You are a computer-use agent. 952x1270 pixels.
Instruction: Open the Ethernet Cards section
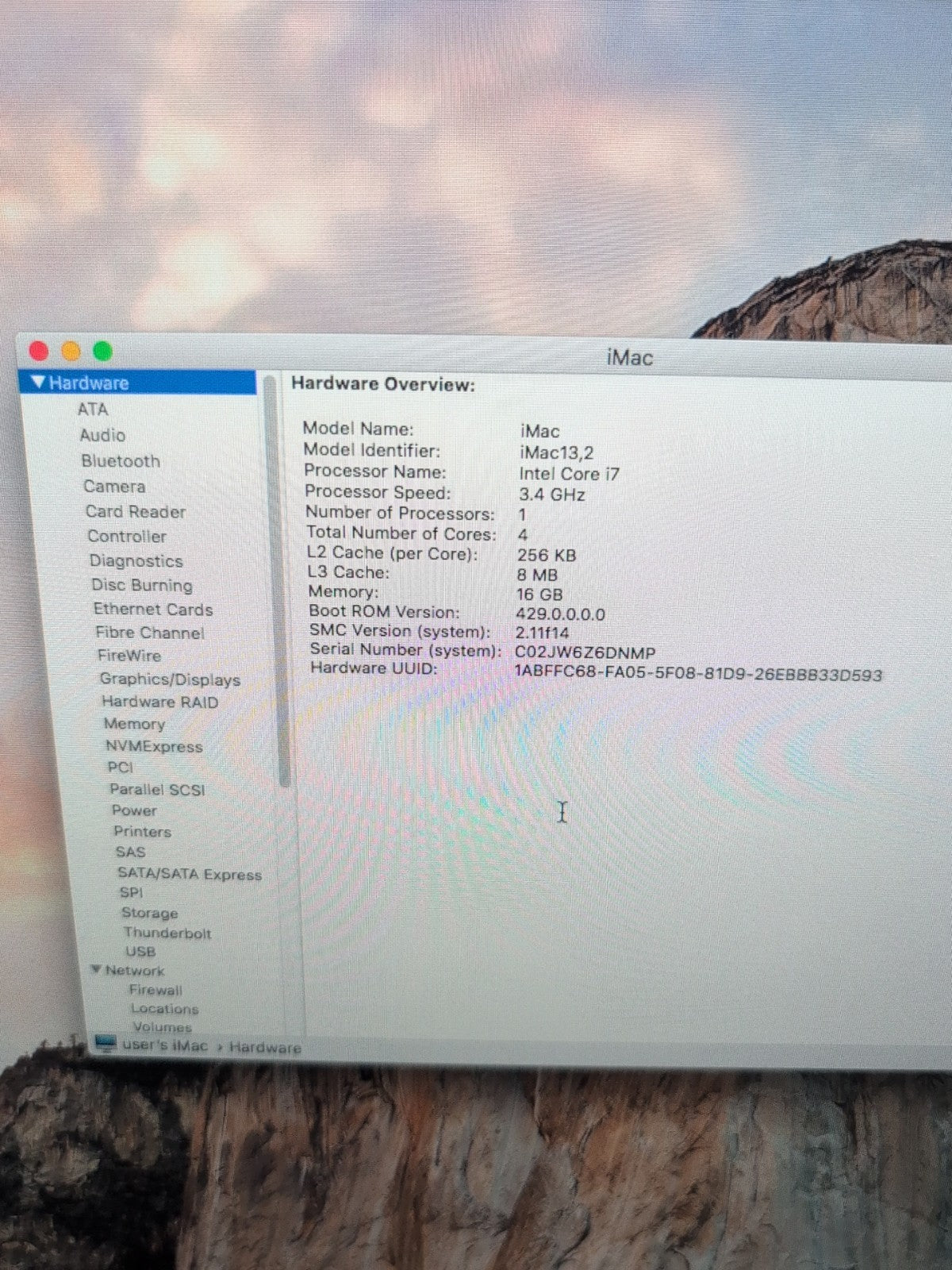tap(153, 610)
